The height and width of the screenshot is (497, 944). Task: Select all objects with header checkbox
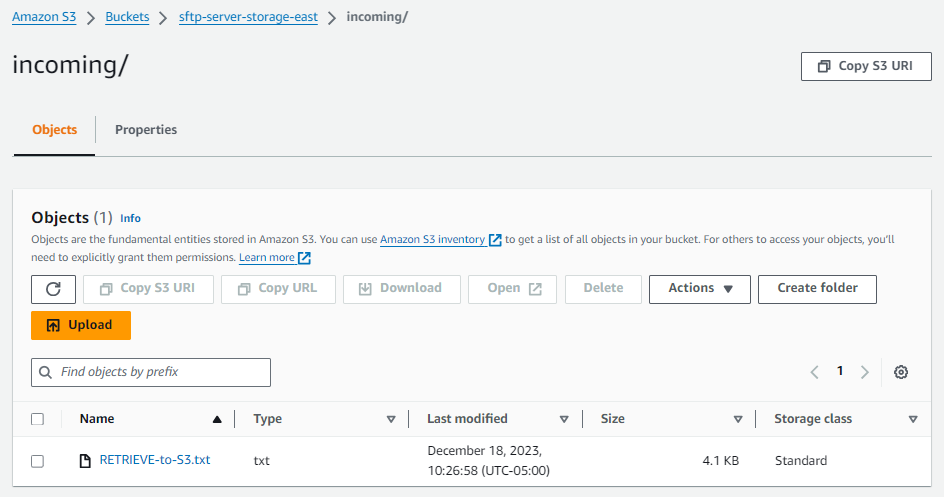(38, 420)
